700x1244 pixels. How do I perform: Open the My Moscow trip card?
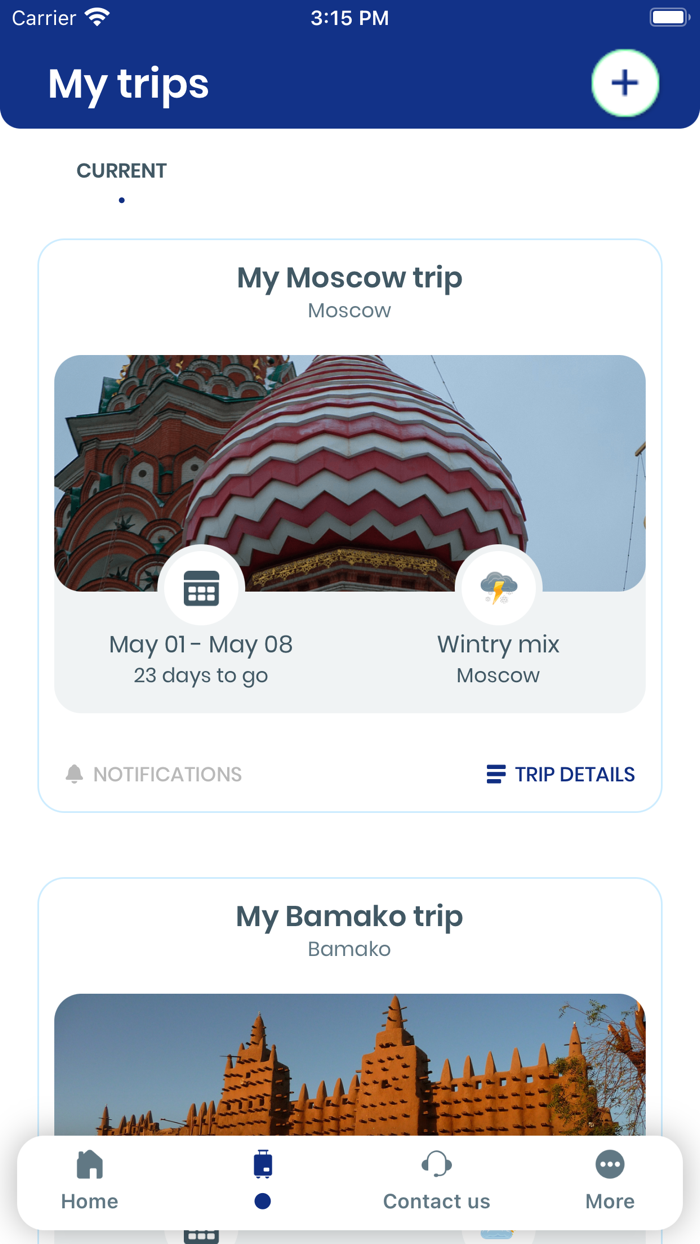tap(349, 277)
